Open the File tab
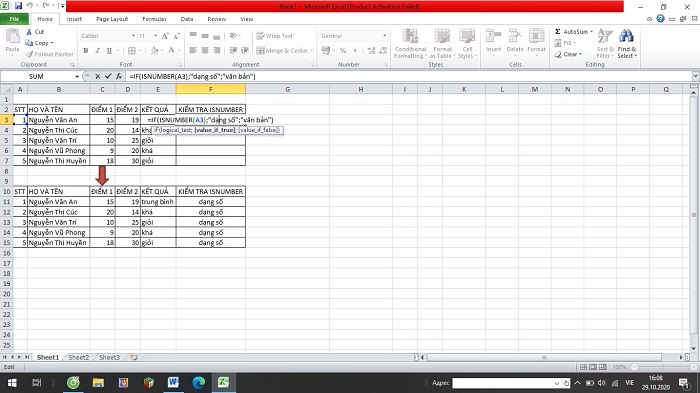Screen dimensions: 700x393 tap(14, 19)
